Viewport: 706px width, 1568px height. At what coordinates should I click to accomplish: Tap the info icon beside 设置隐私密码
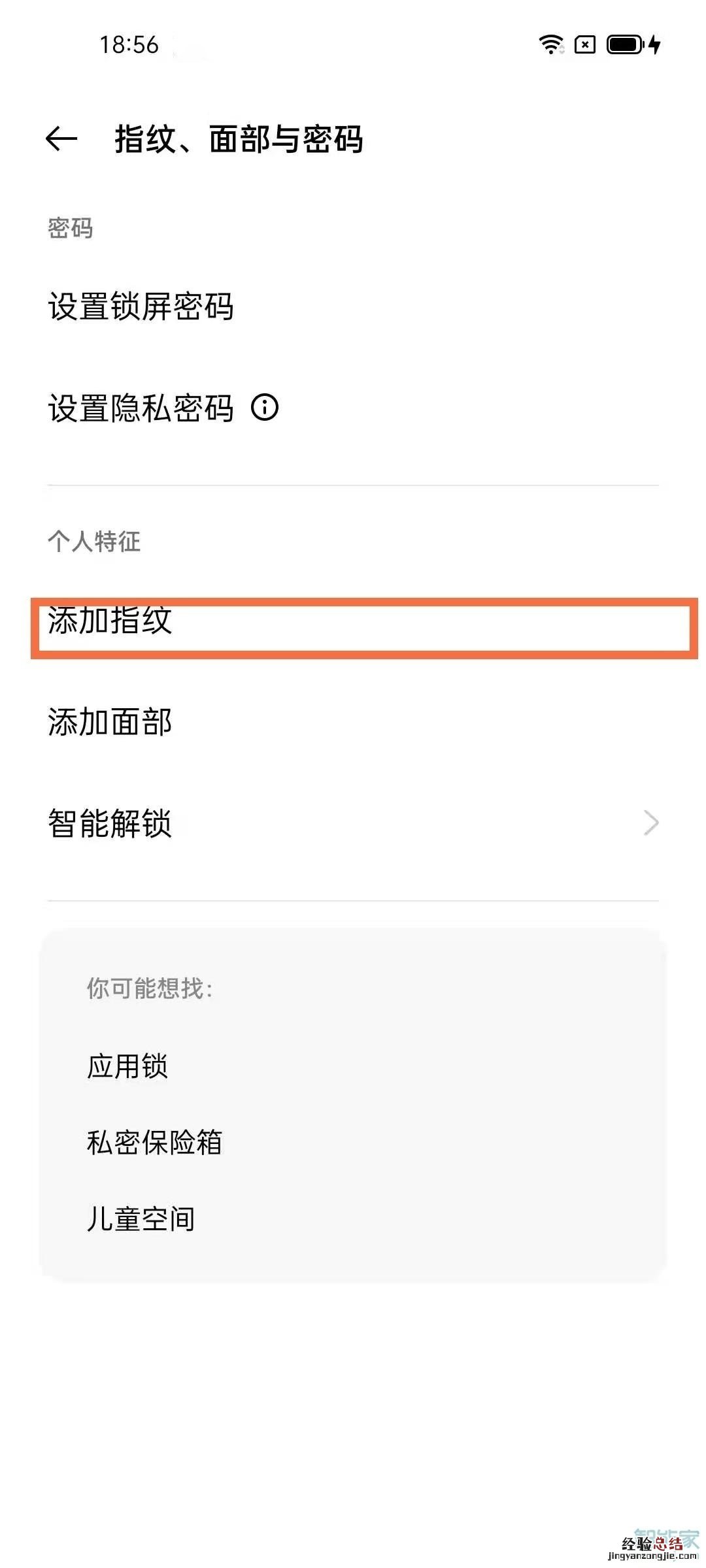[x=264, y=408]
